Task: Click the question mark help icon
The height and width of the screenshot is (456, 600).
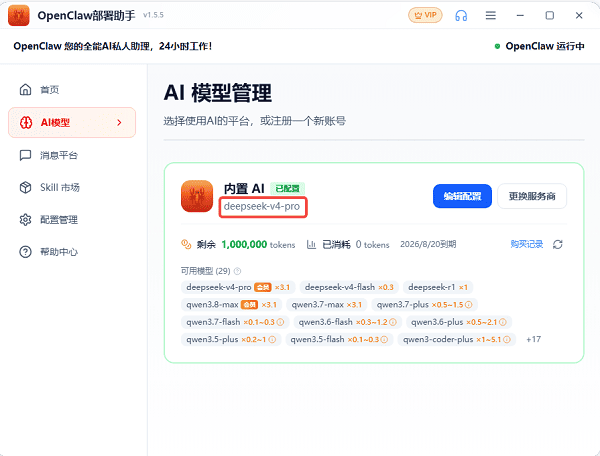Action: [25, 252]
